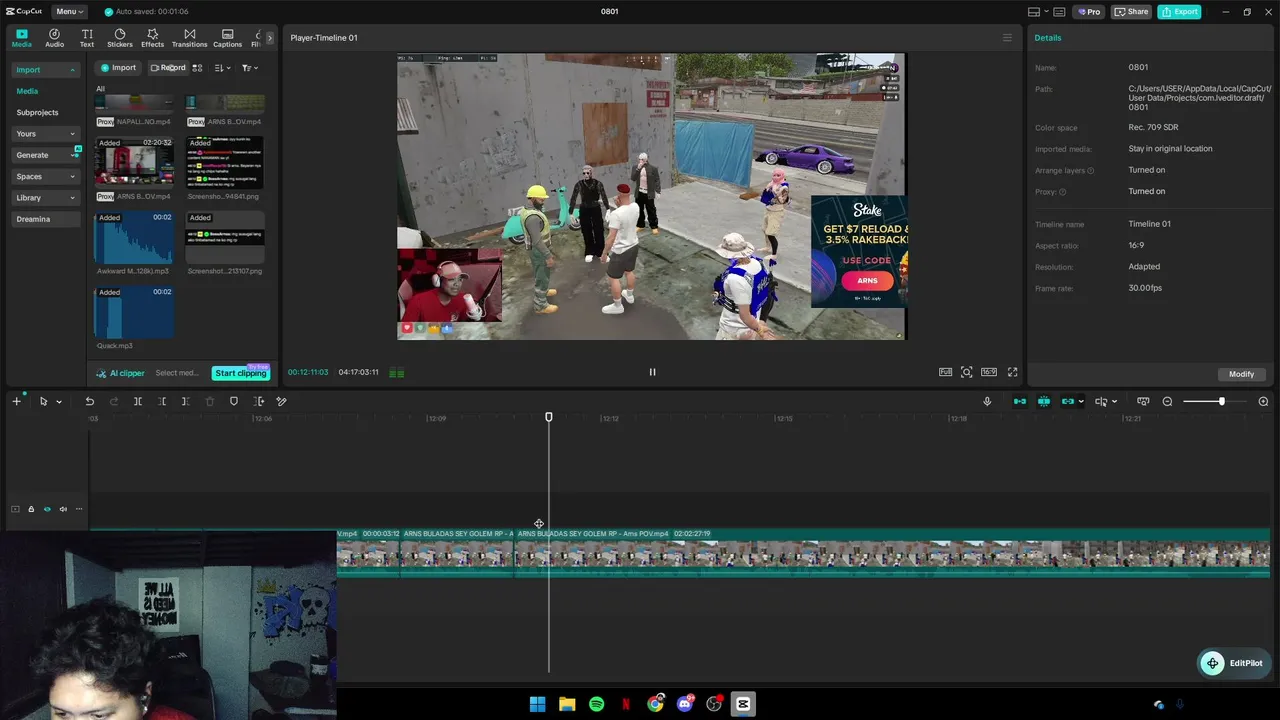Switch to the Stickers tab

coord(120,38)
